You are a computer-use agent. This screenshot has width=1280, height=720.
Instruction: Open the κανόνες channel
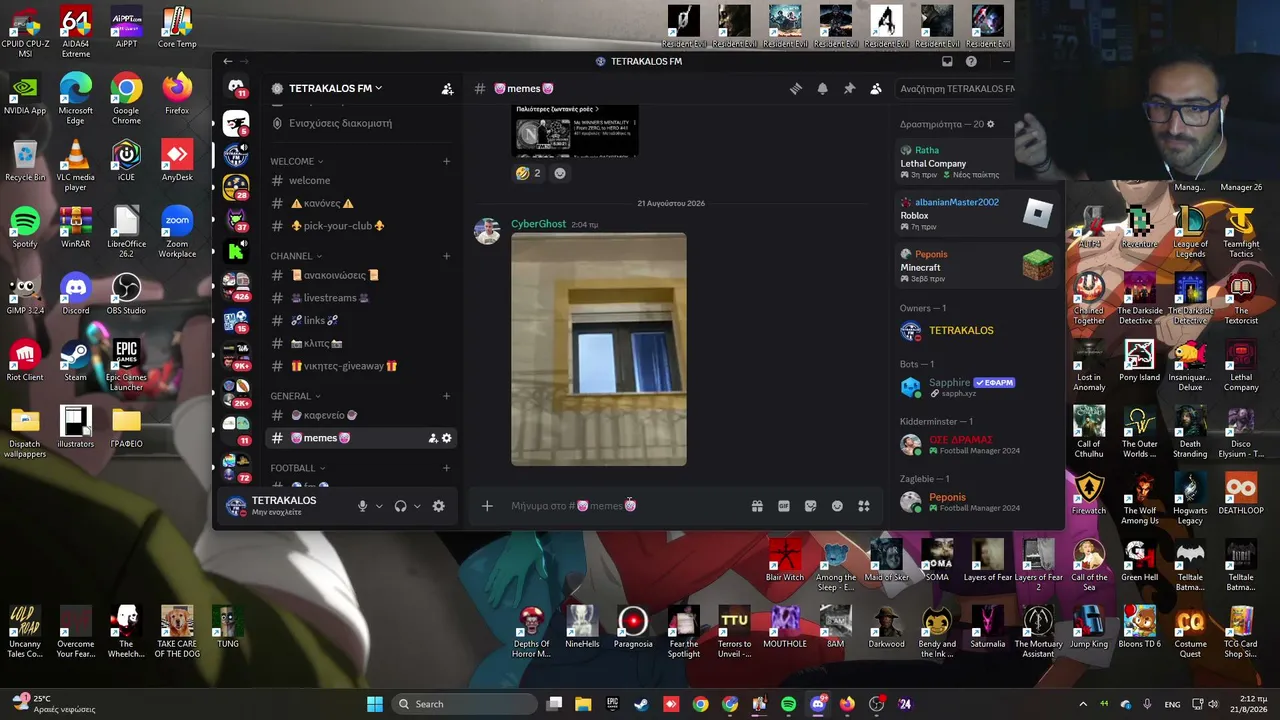click(x=360, y=203)
